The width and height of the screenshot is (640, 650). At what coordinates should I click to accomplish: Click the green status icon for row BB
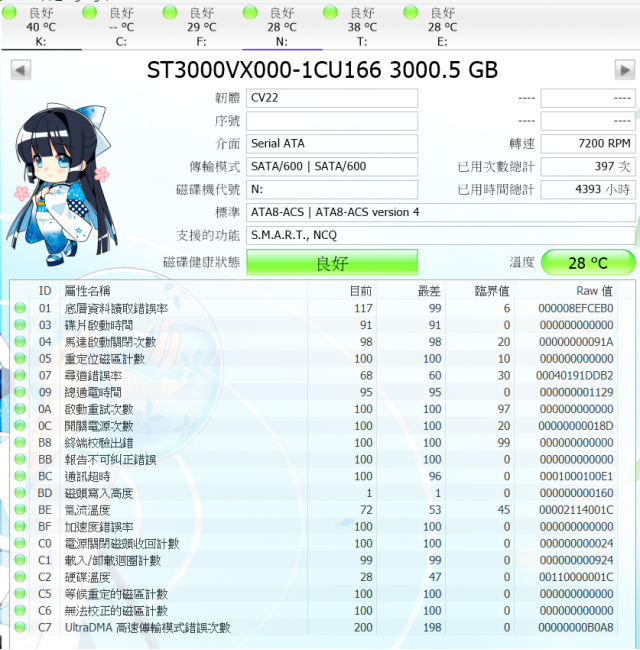(20, 459)
